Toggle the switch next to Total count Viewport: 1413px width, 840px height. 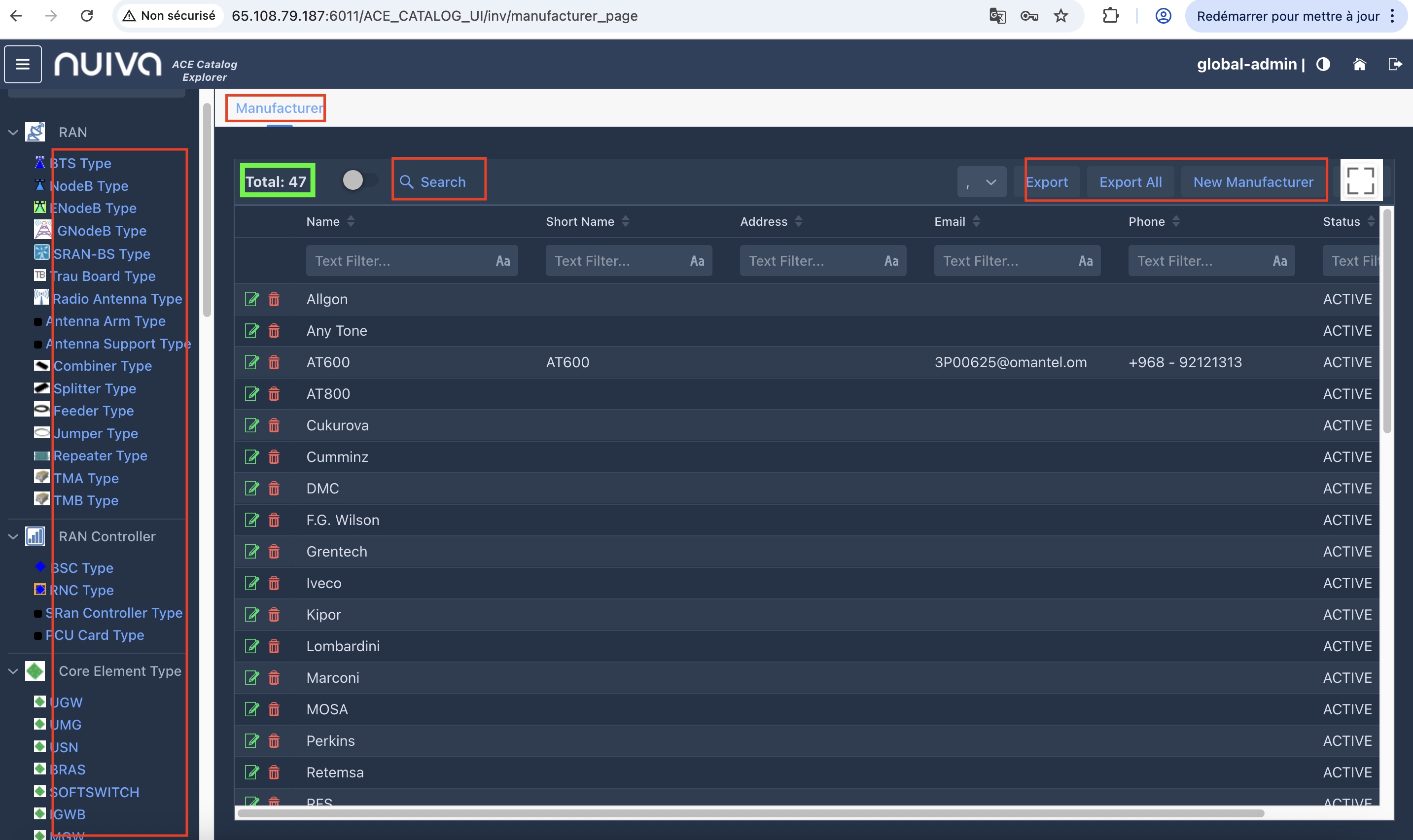click(359, 180)
